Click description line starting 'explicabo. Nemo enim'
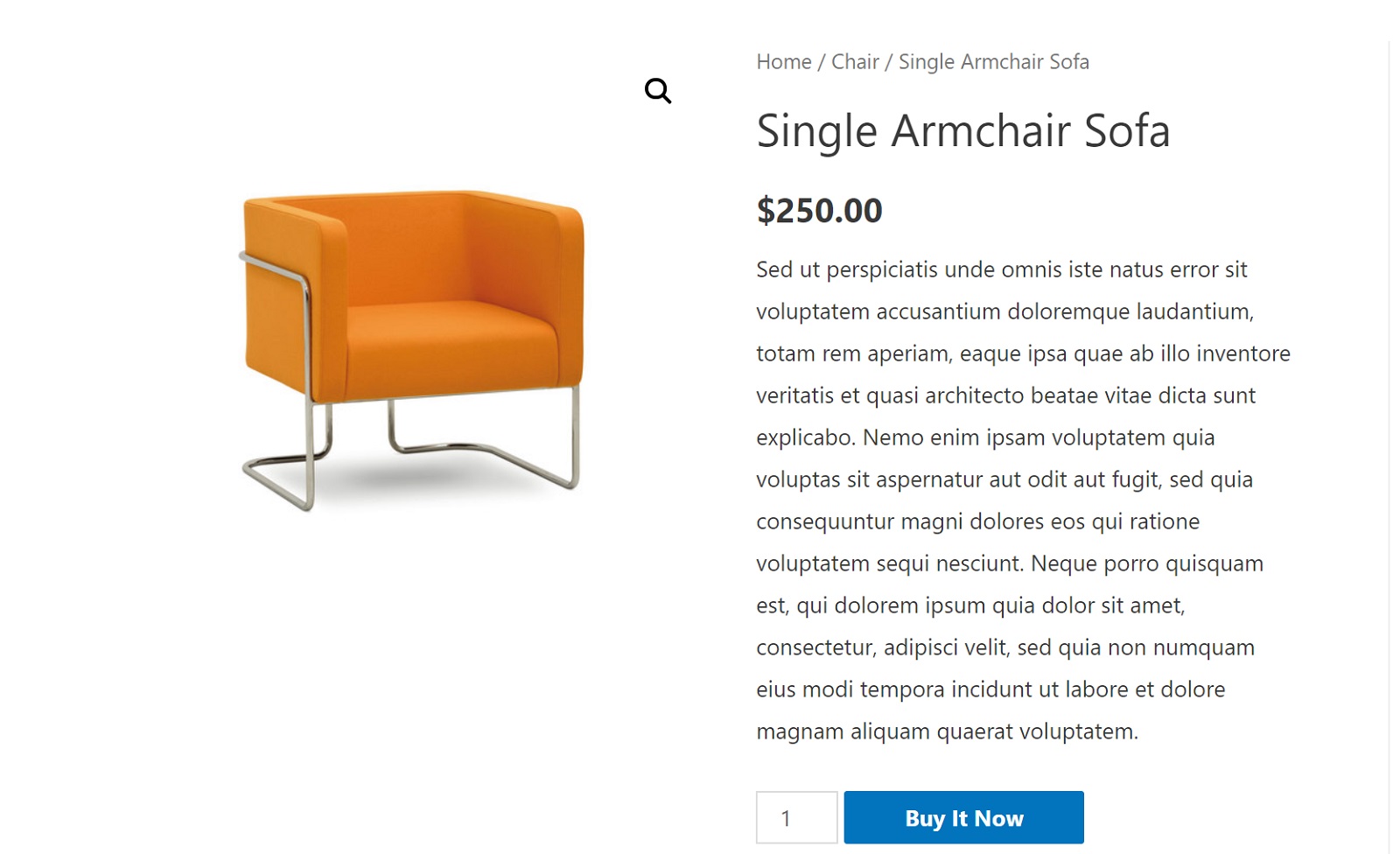 986,437
